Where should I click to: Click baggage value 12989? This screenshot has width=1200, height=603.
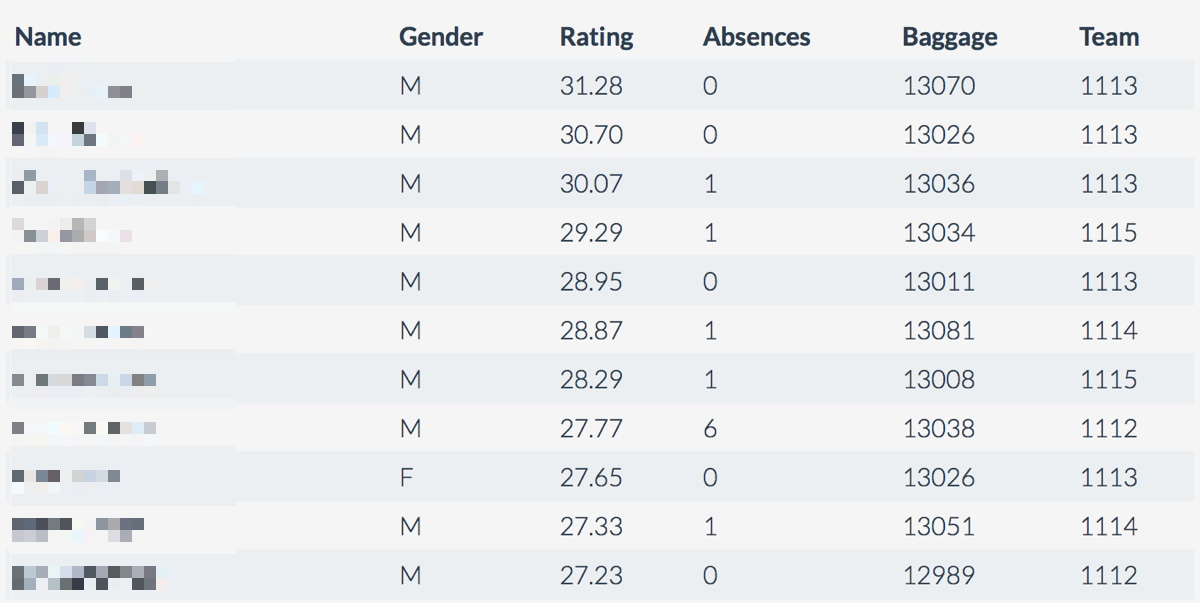938,576
